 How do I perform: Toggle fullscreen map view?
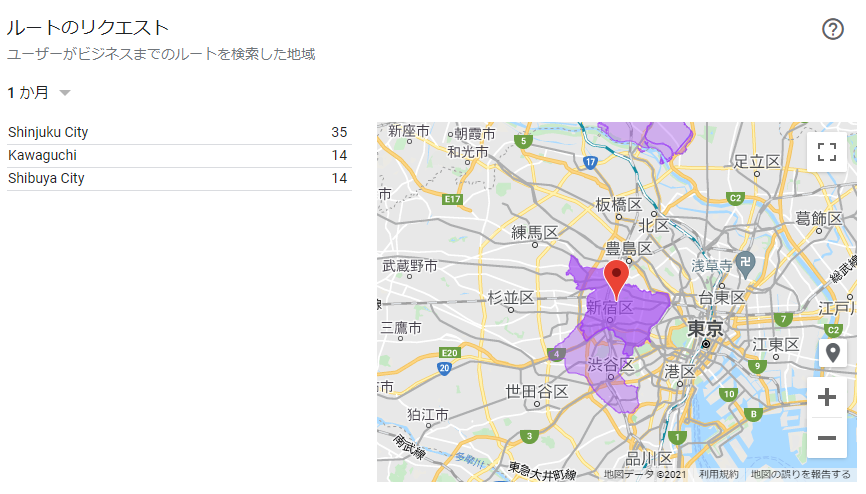[826, 152]
